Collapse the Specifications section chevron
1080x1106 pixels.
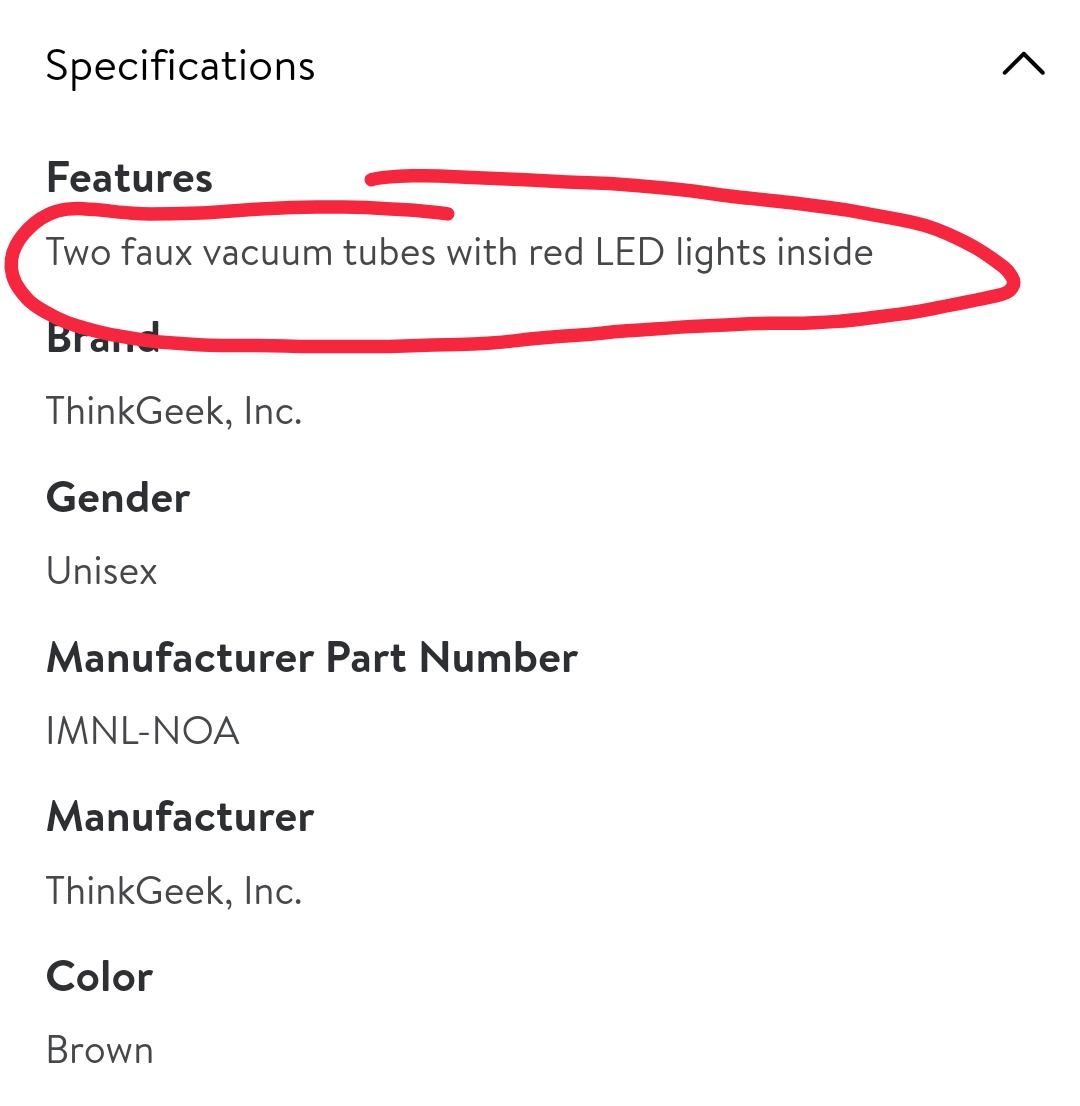[x=1023, y=63]
